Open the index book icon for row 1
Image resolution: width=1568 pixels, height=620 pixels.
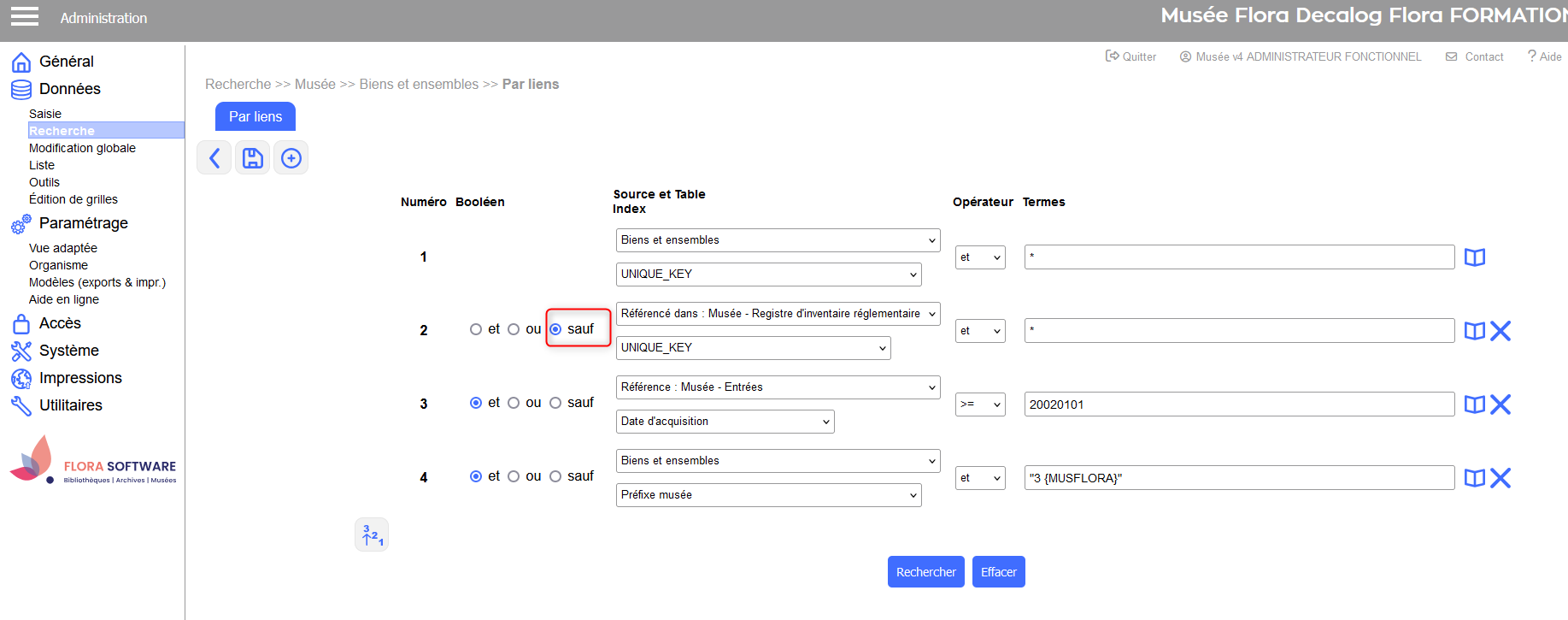pyautogui.click(x=1475, y=257)
